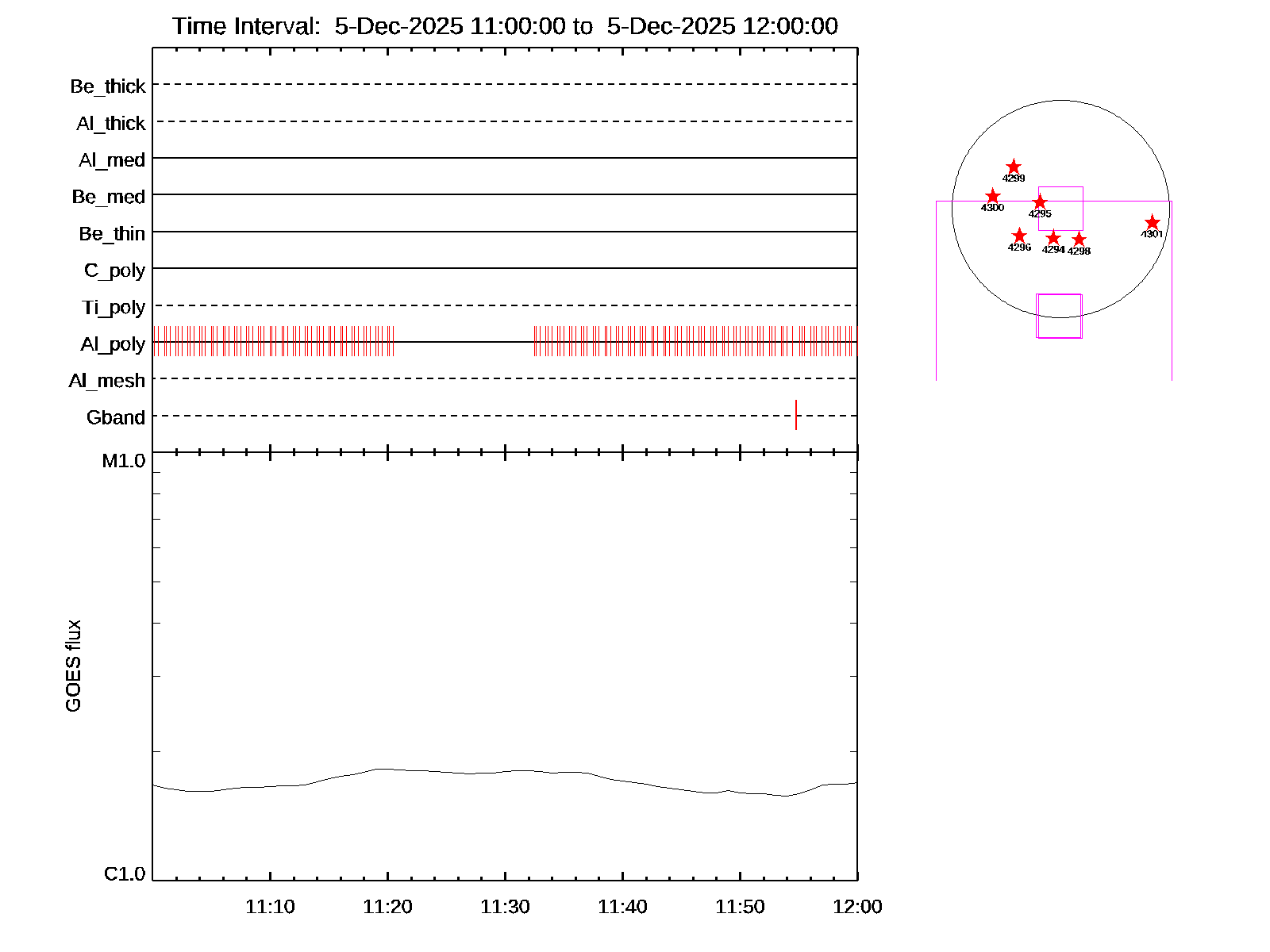Click the magenta field-of-view box below solar disk
Image resolution: width=1270 pixels, height=952 pixels.
pos(1059,316)
